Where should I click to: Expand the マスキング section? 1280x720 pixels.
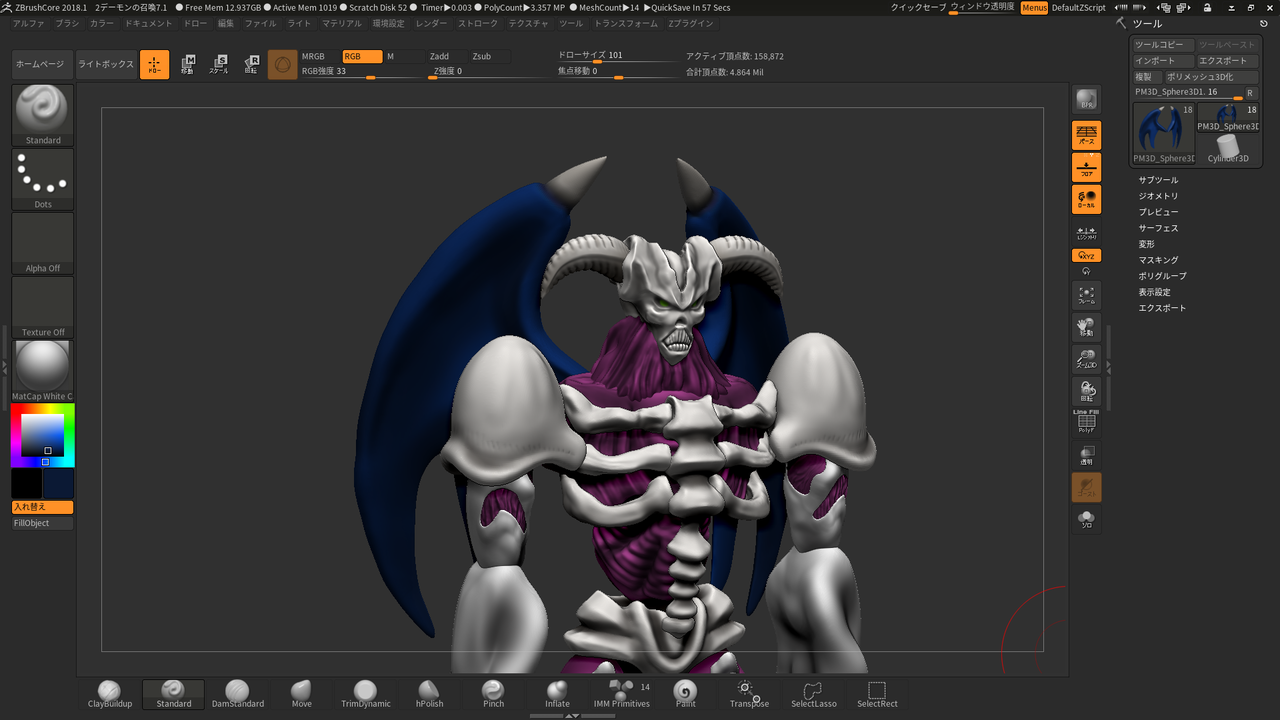click(x=1158, y=260)
